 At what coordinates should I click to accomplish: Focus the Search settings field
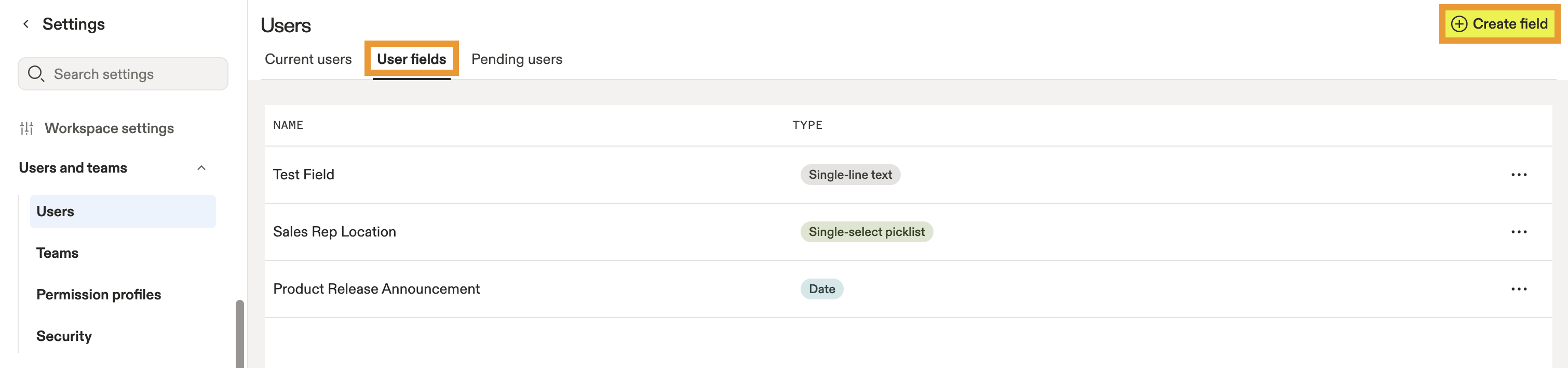click(123, 74)
